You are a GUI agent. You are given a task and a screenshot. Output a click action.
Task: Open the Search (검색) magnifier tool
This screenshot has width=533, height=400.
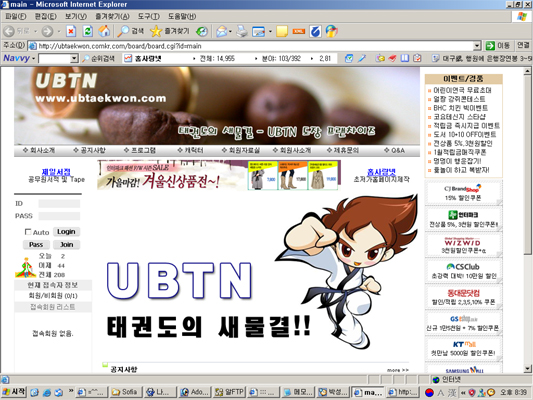tap(131, 31)
